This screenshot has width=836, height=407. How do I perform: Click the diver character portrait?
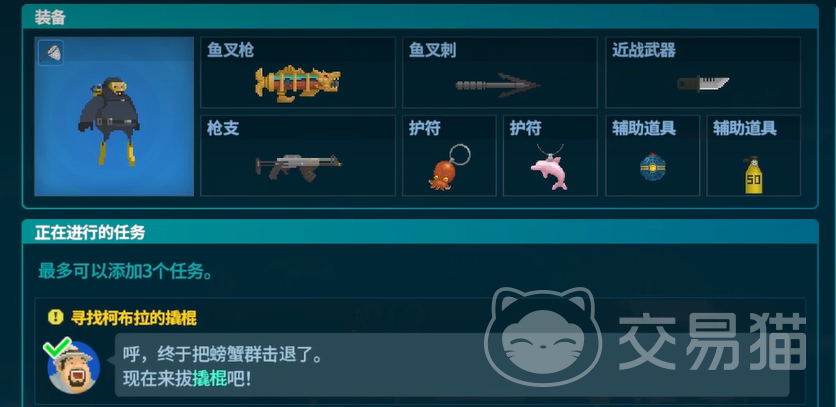click(x=114, y=116)
